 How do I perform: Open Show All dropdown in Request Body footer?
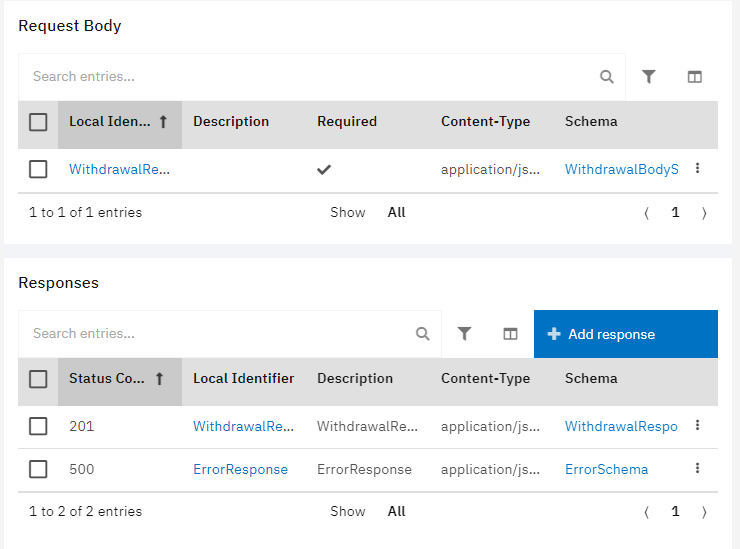point(396,212)
